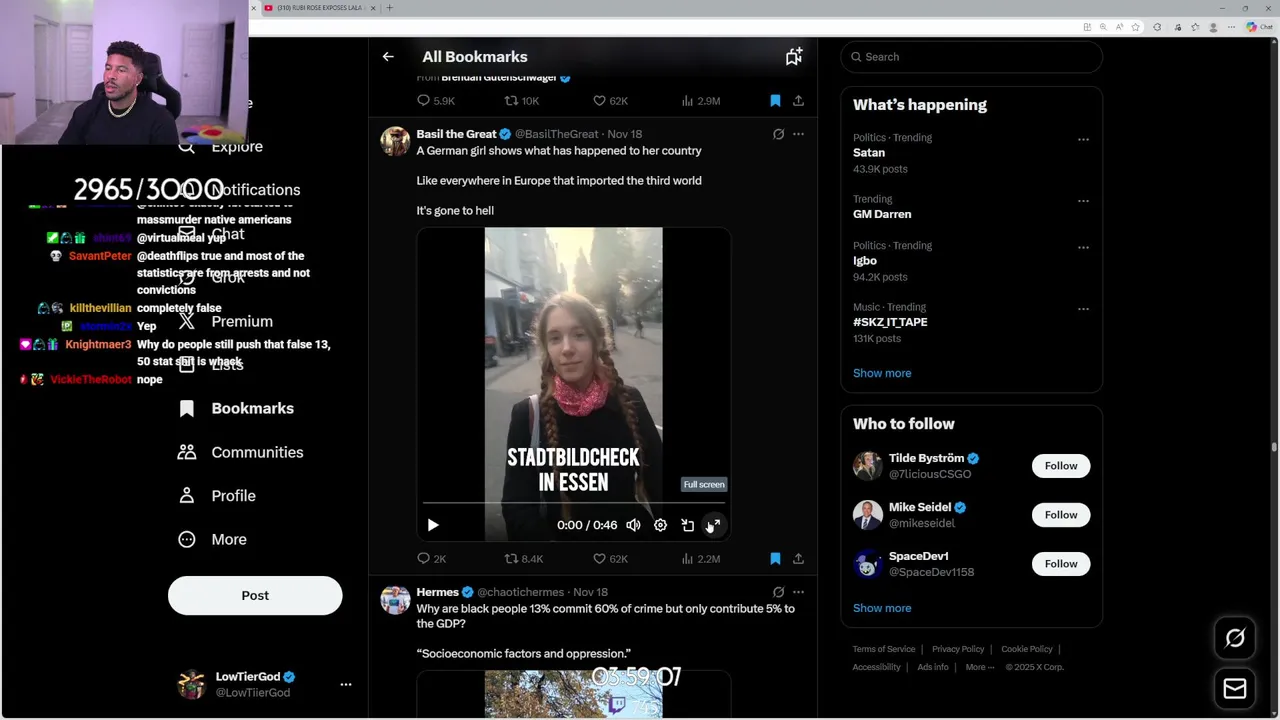Share the Basil the Great post
The image size is (1280, 720).
798,559
